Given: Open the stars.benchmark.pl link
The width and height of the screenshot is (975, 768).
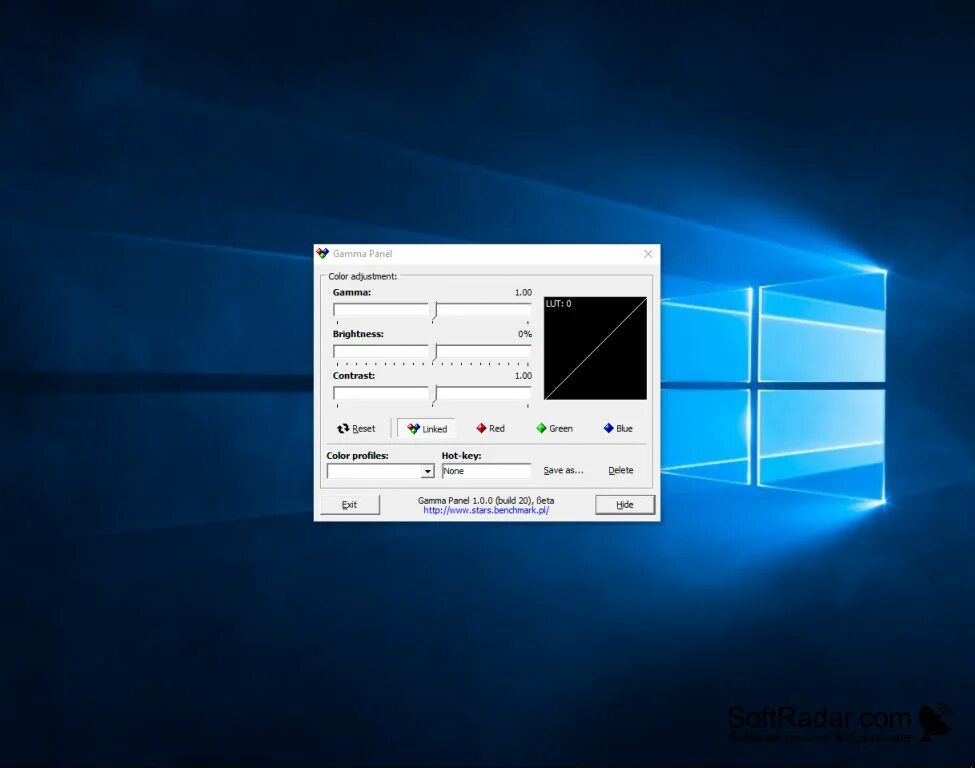Looking at the screenshot, I should tap(486, 511).
